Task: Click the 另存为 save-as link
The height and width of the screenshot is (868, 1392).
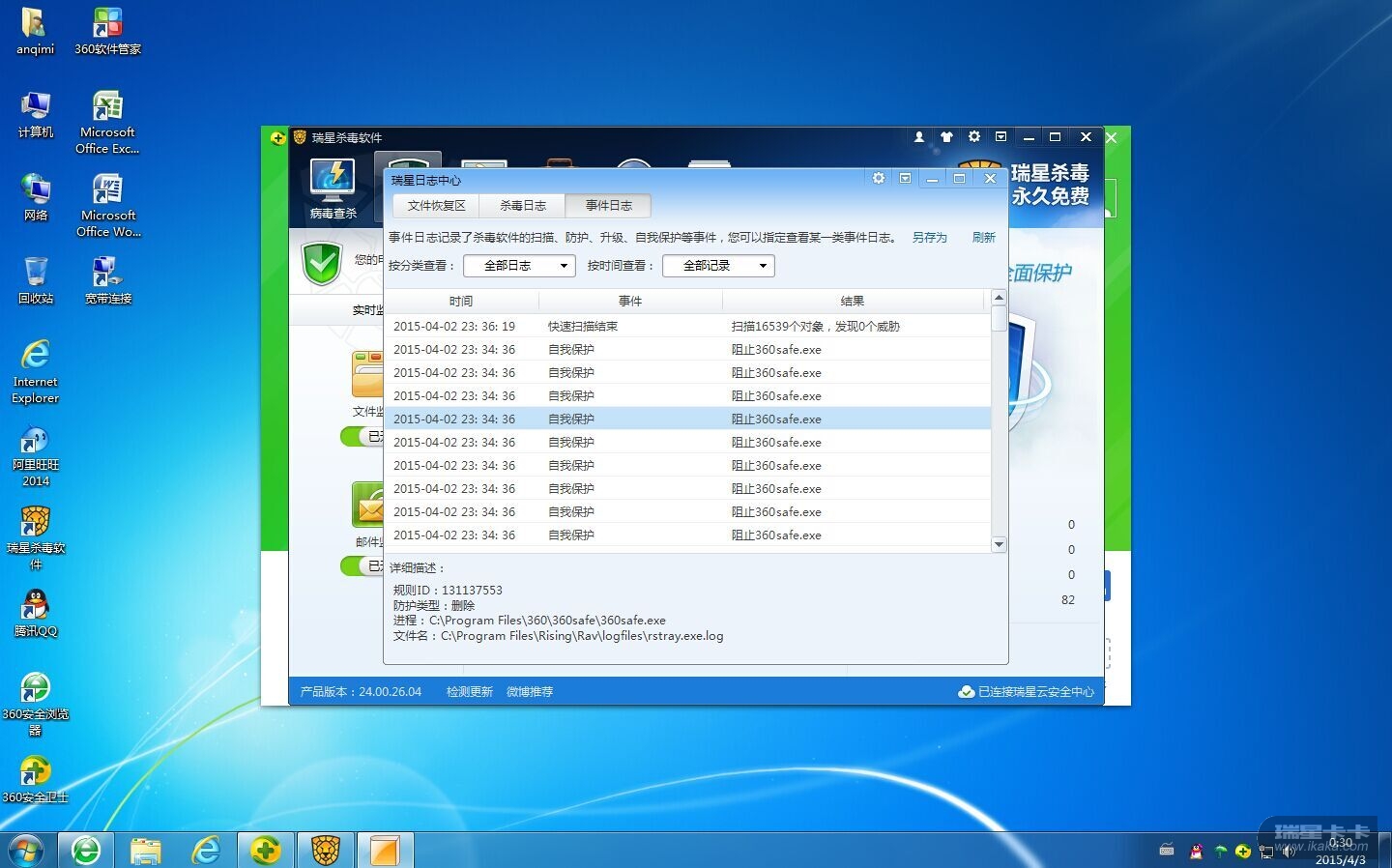Action: pyautogui.click(x=929, y=238)
